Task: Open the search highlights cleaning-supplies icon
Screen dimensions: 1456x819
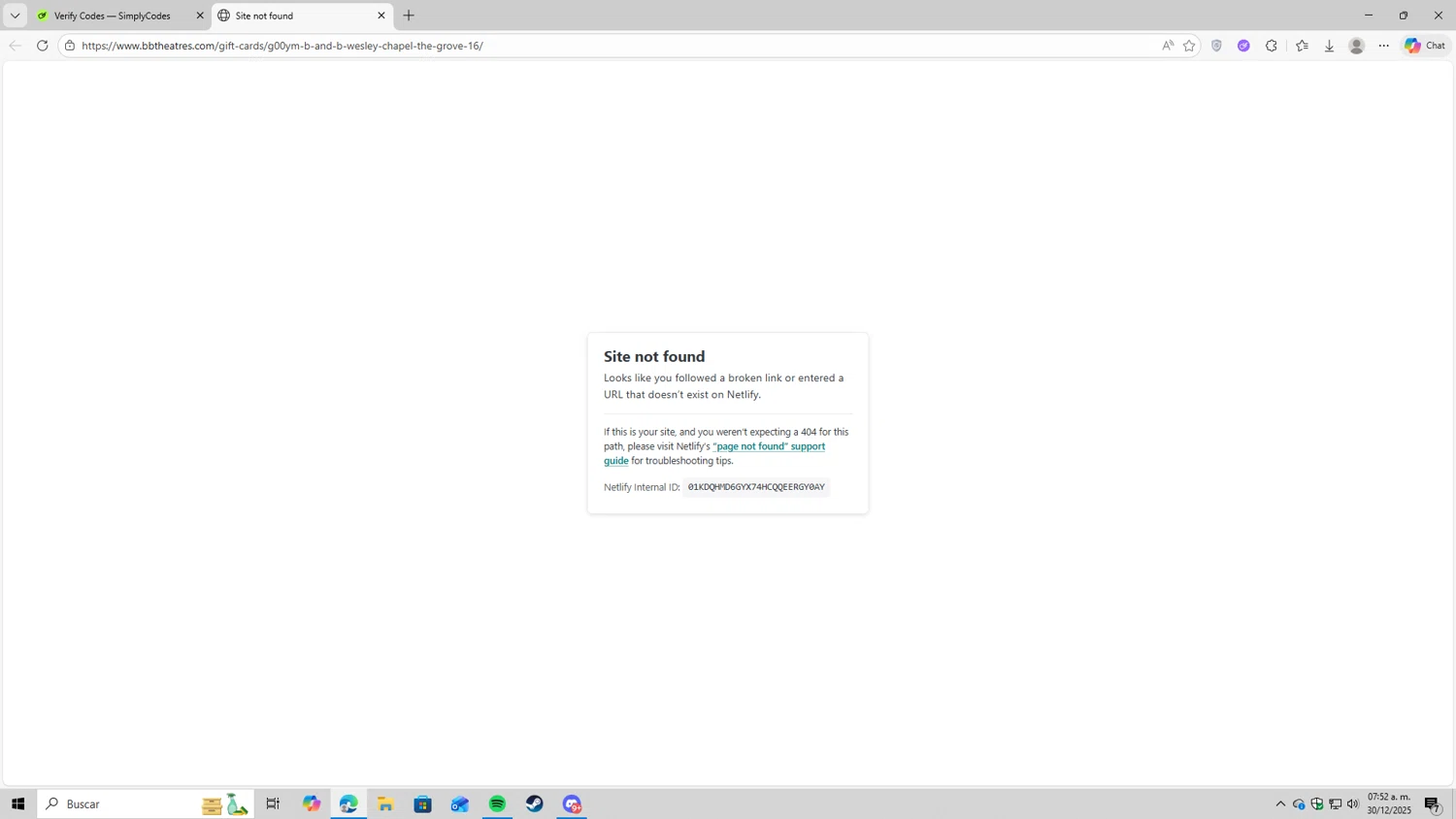Action: 225,803
